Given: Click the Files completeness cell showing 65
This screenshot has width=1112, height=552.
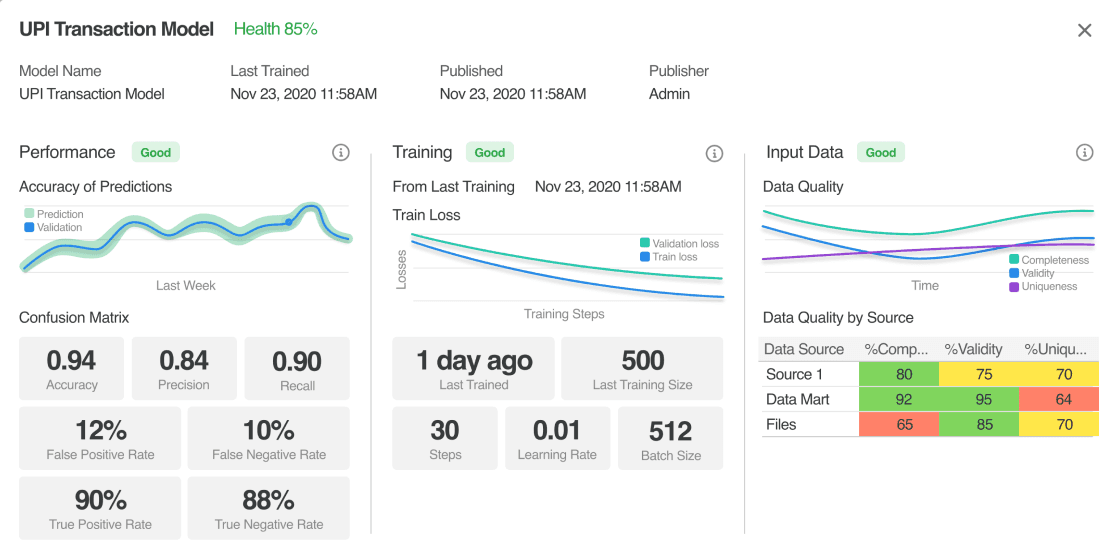Looking at the screenshot, I should (899, 425).
